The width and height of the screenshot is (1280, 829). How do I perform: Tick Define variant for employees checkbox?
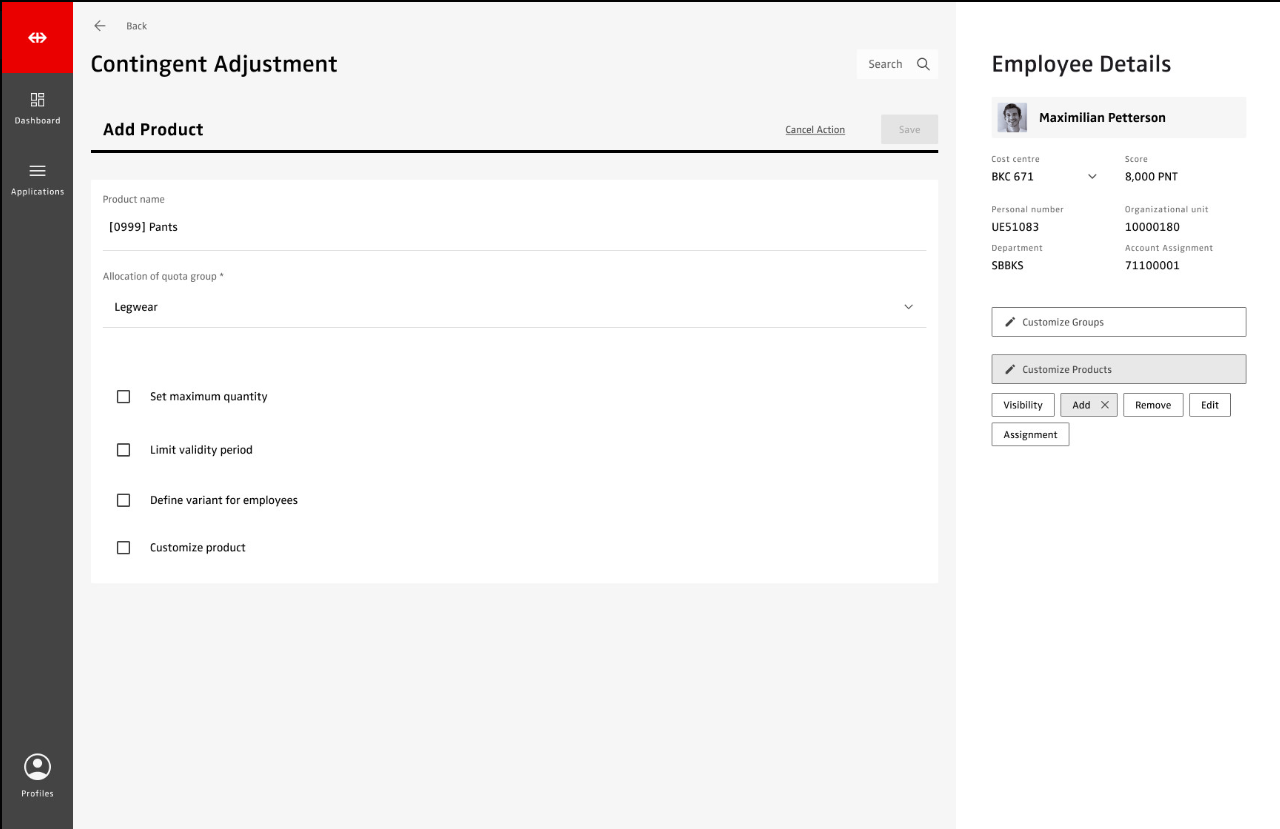pyautogui.click(x=124, y=500)
